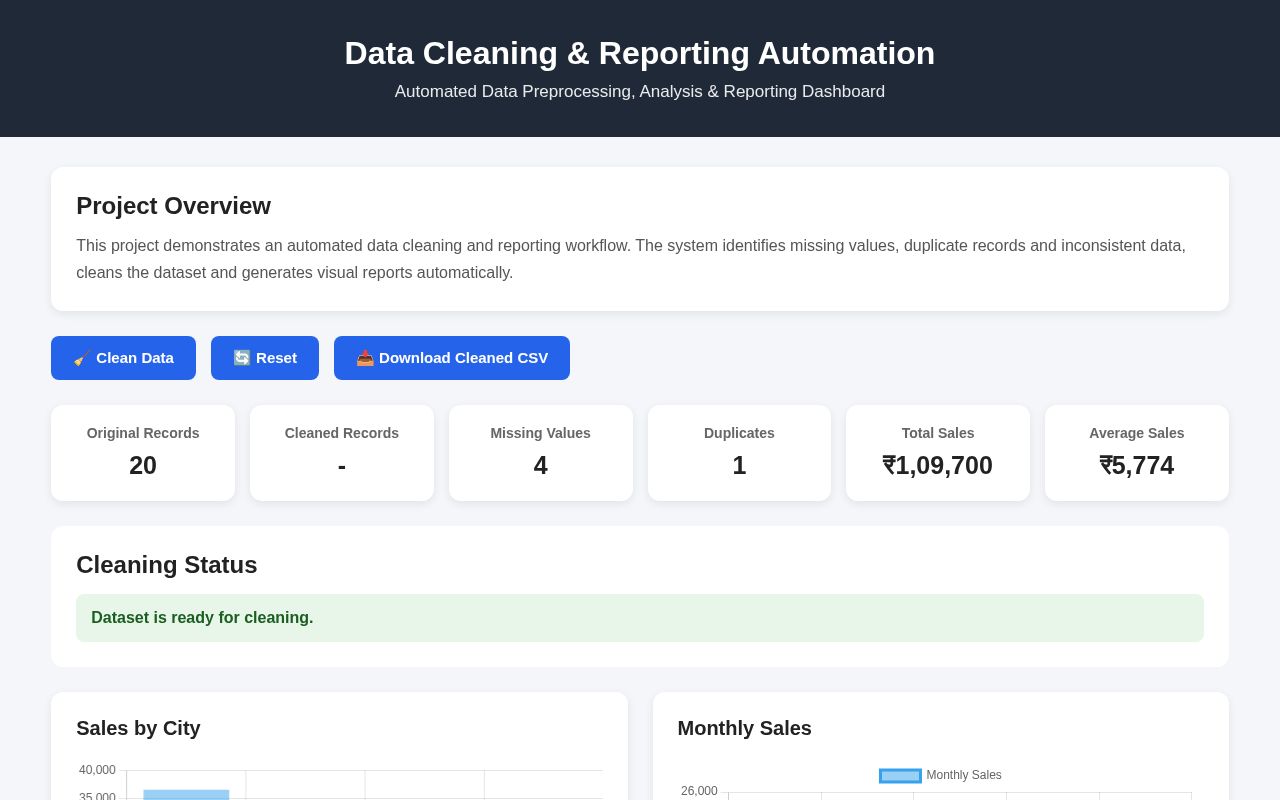
Task: Click the Automated Data Preprocessing subtitle
Action: (x=640, y=92)
